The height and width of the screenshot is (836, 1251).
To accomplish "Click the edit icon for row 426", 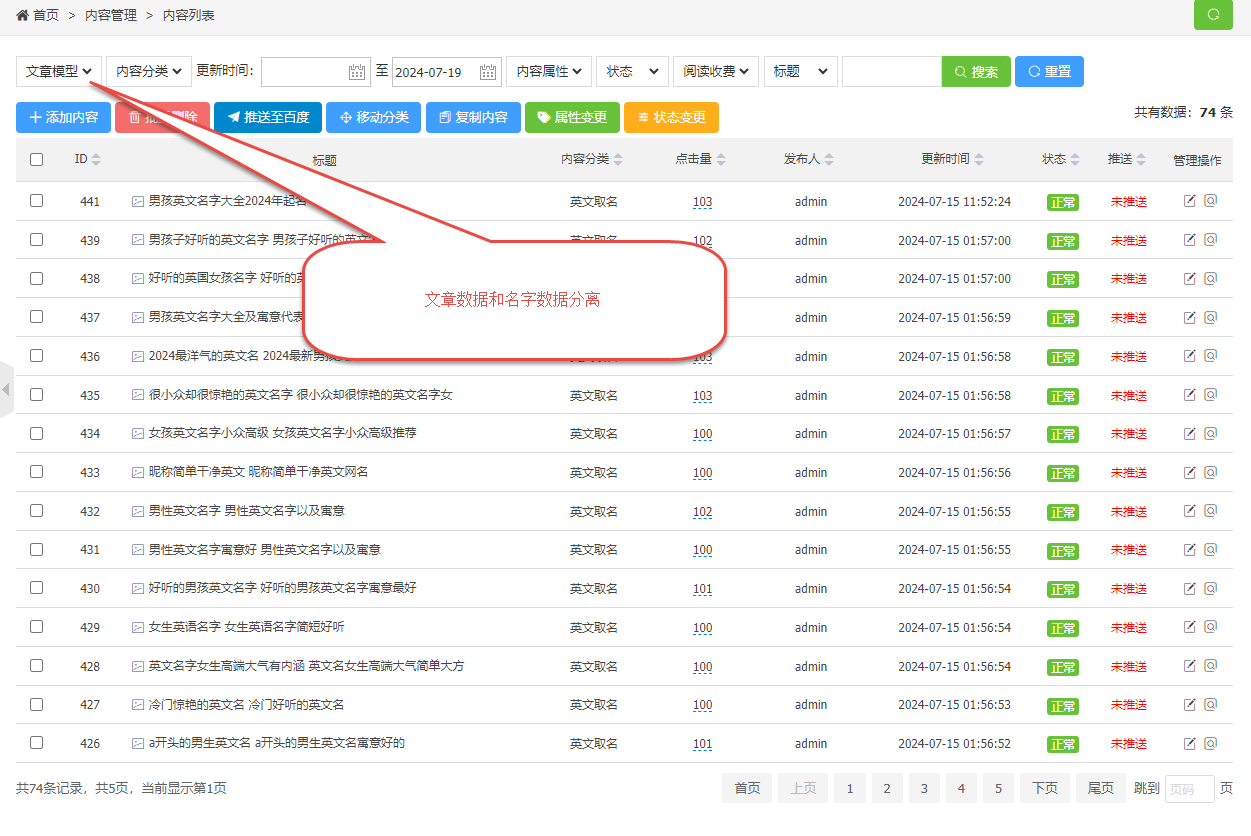I will [1190, 743].
